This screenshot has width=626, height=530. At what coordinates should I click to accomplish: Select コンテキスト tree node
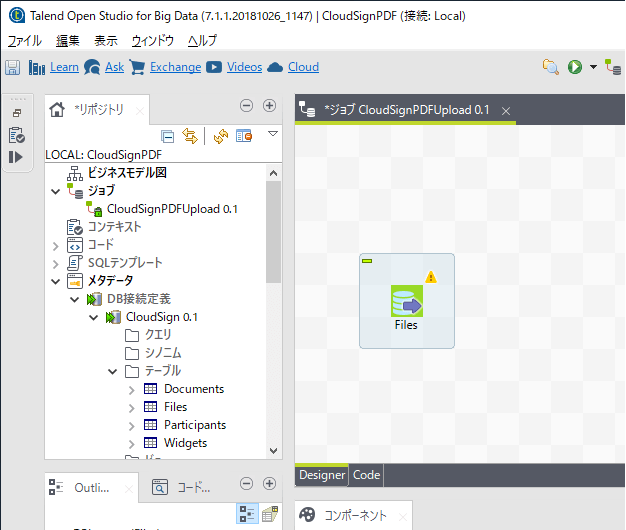pyautogui.click(x=115, y=227)
